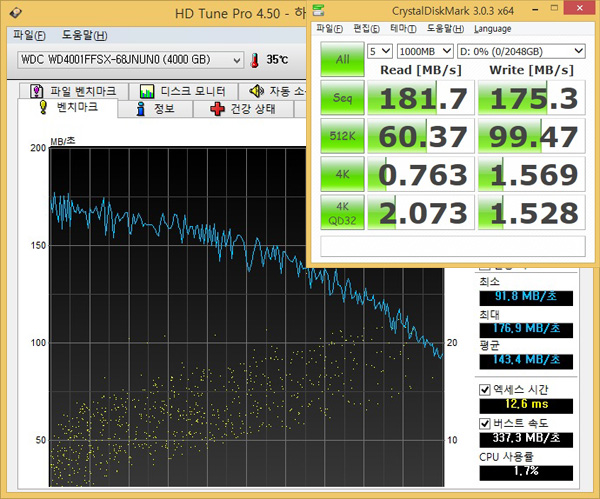Open CrystalDiskMark 편집(E) menu

tap(367, 29)
